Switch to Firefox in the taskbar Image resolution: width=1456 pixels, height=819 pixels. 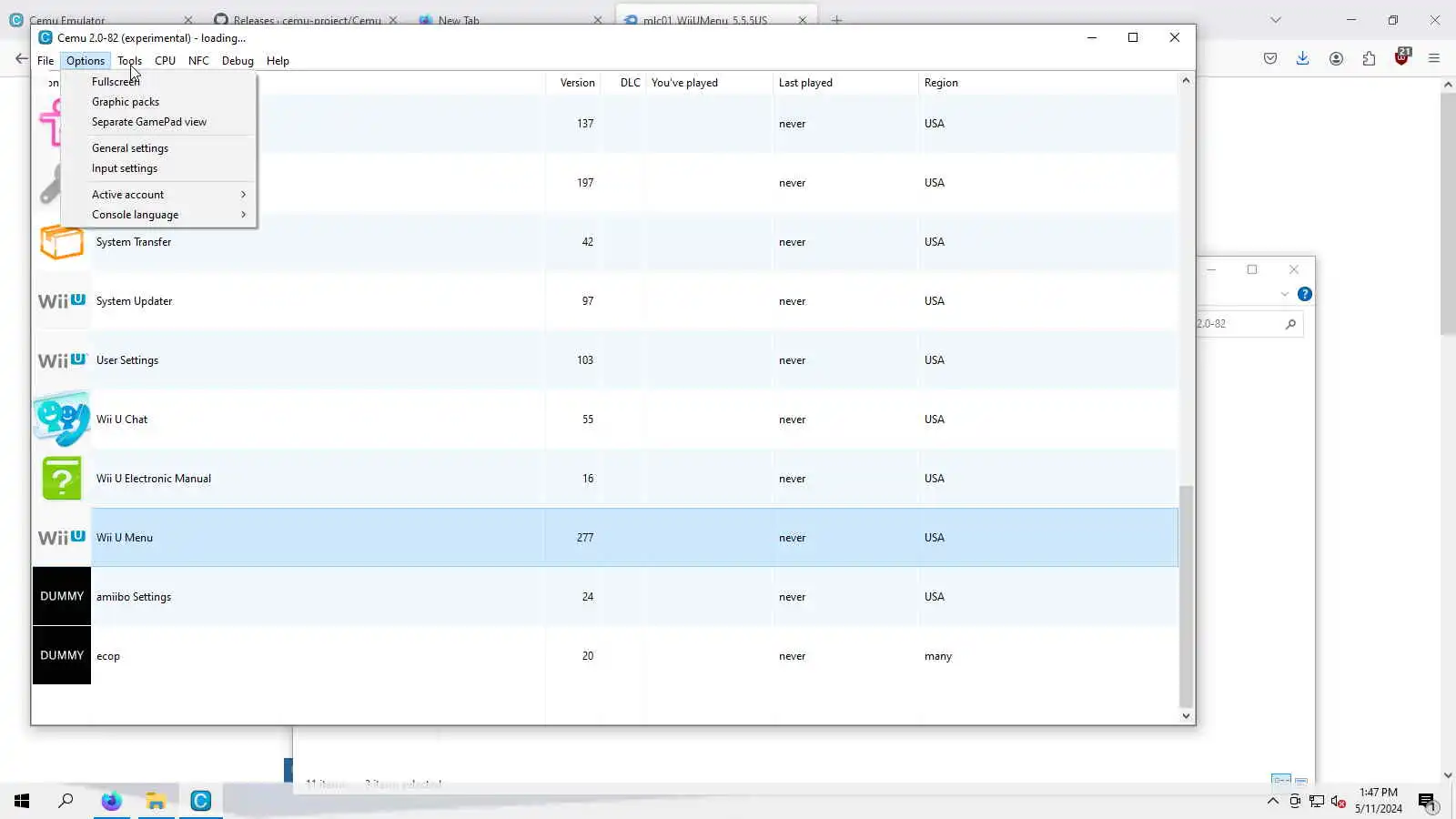[x=111, y=801]
